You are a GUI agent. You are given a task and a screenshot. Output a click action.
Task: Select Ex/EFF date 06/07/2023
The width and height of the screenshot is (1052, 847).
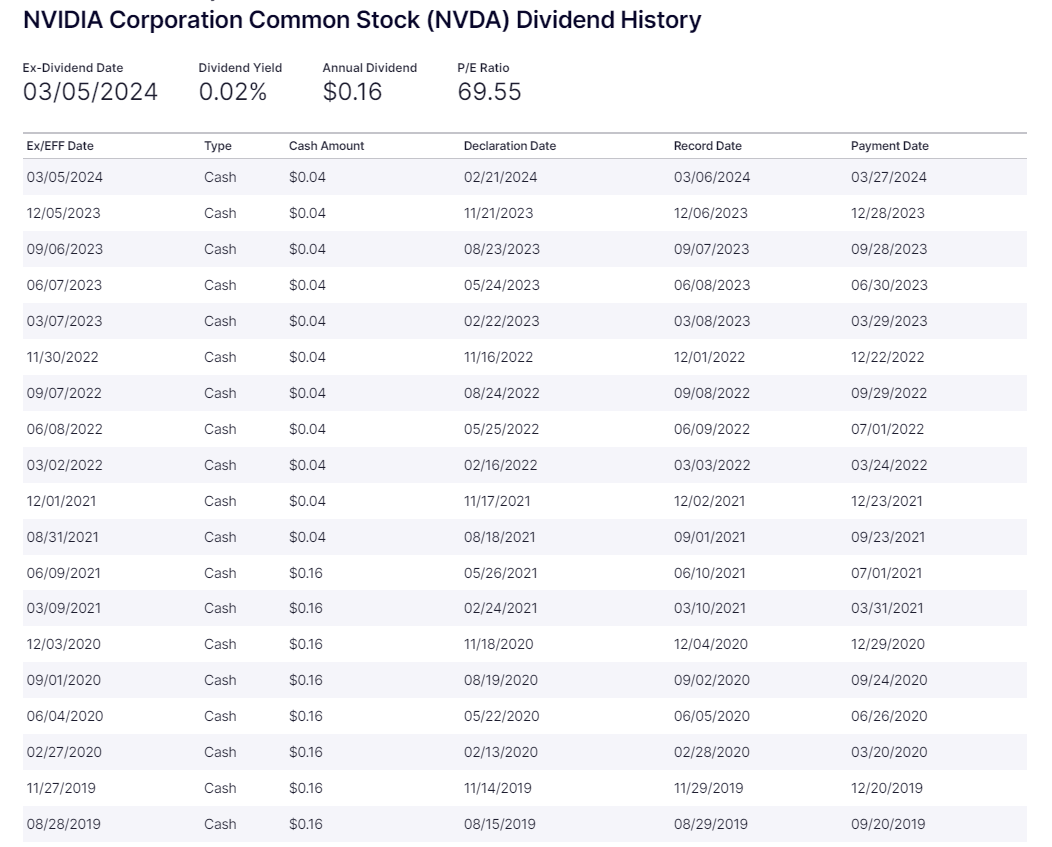click(64, 285)
